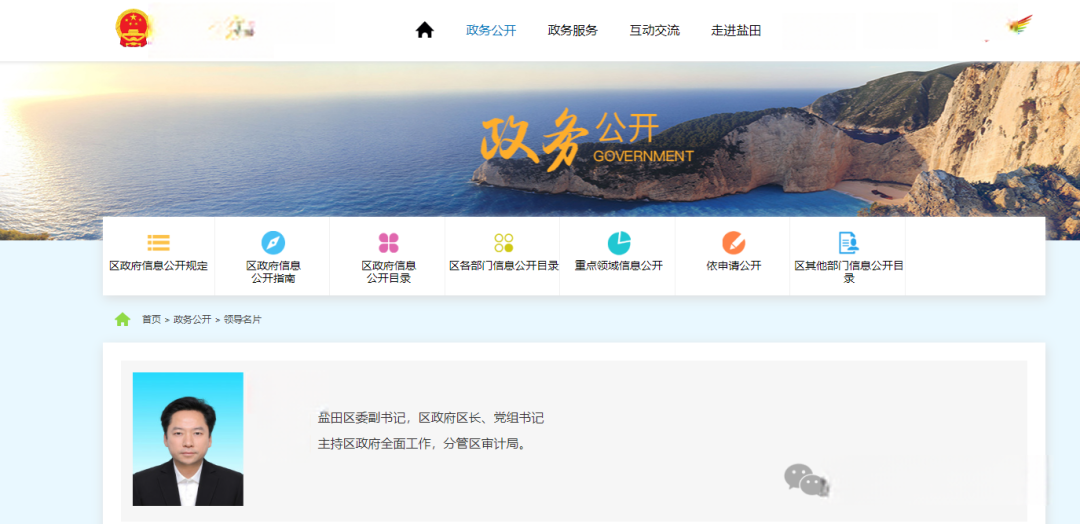Open 区政府信息公开规定 link
Screen dimensions: 1080x524
[x=158, y=266]
